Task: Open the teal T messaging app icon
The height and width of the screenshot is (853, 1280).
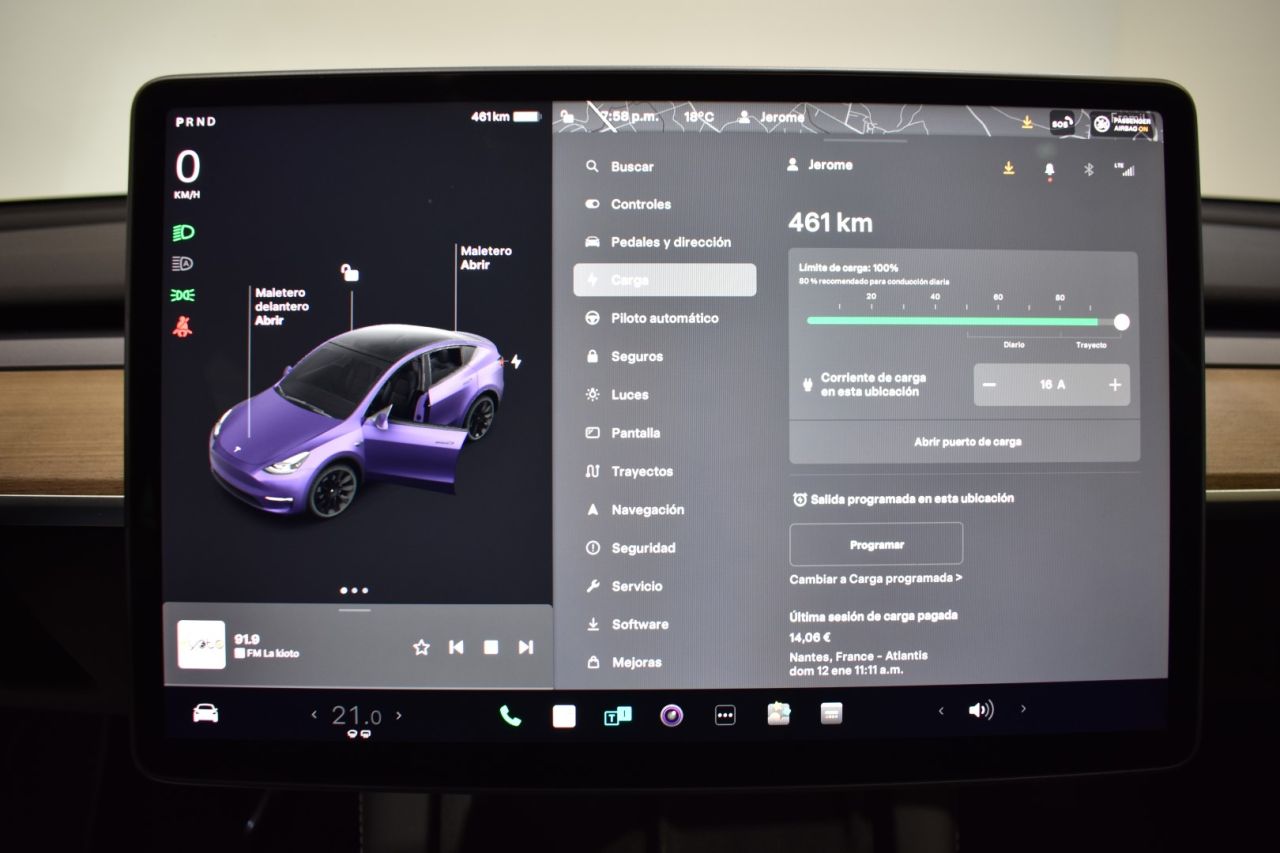Action: [x=618, y=715]
